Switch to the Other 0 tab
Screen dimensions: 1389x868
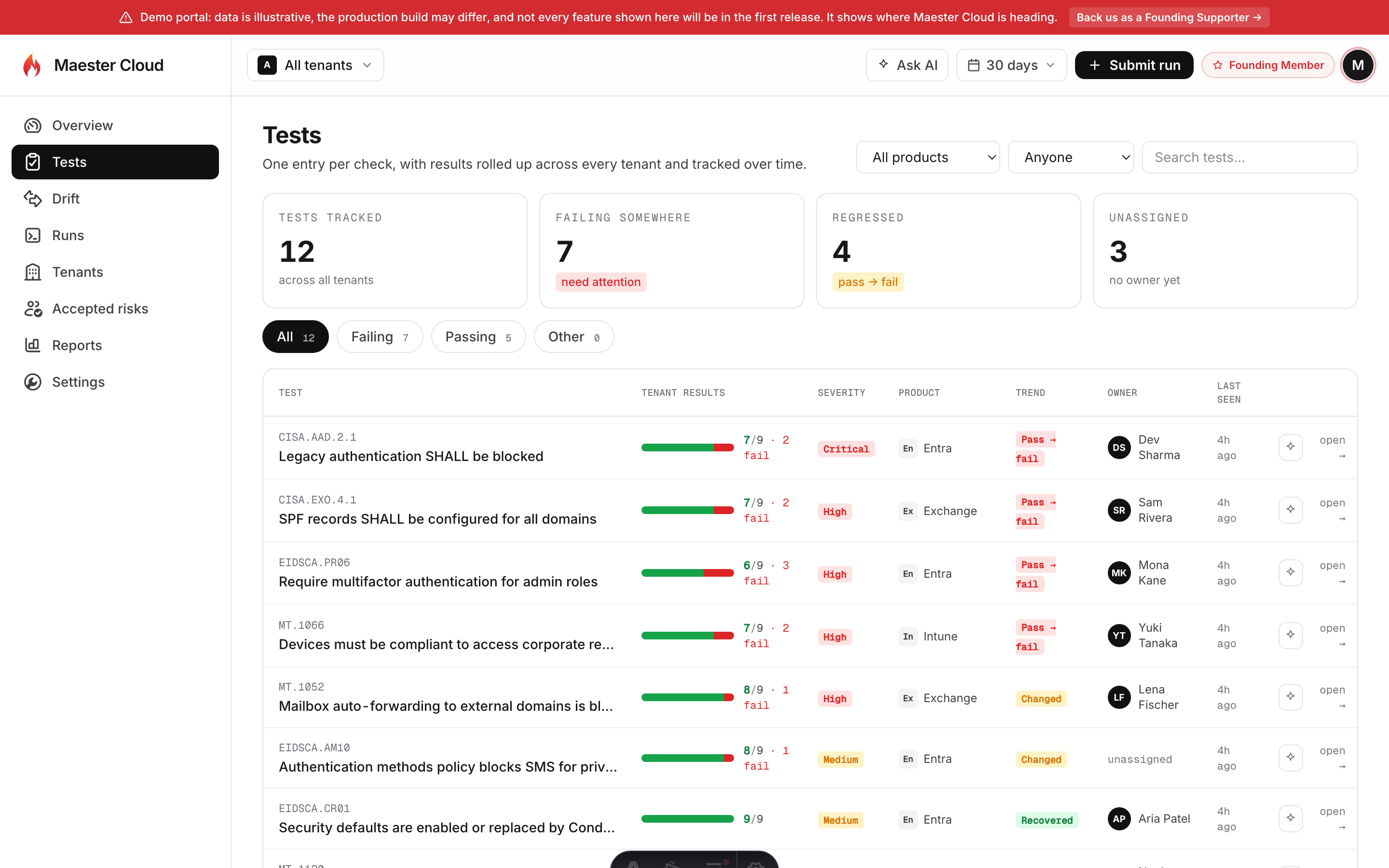[573, 337]
